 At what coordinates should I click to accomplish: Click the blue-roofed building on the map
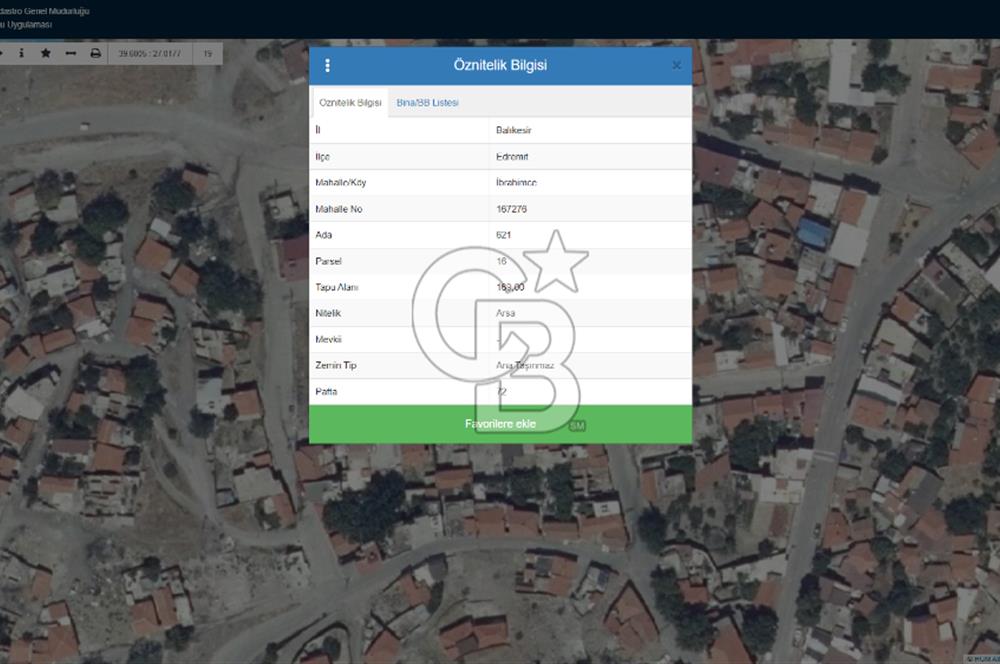[x=813, y=234]
